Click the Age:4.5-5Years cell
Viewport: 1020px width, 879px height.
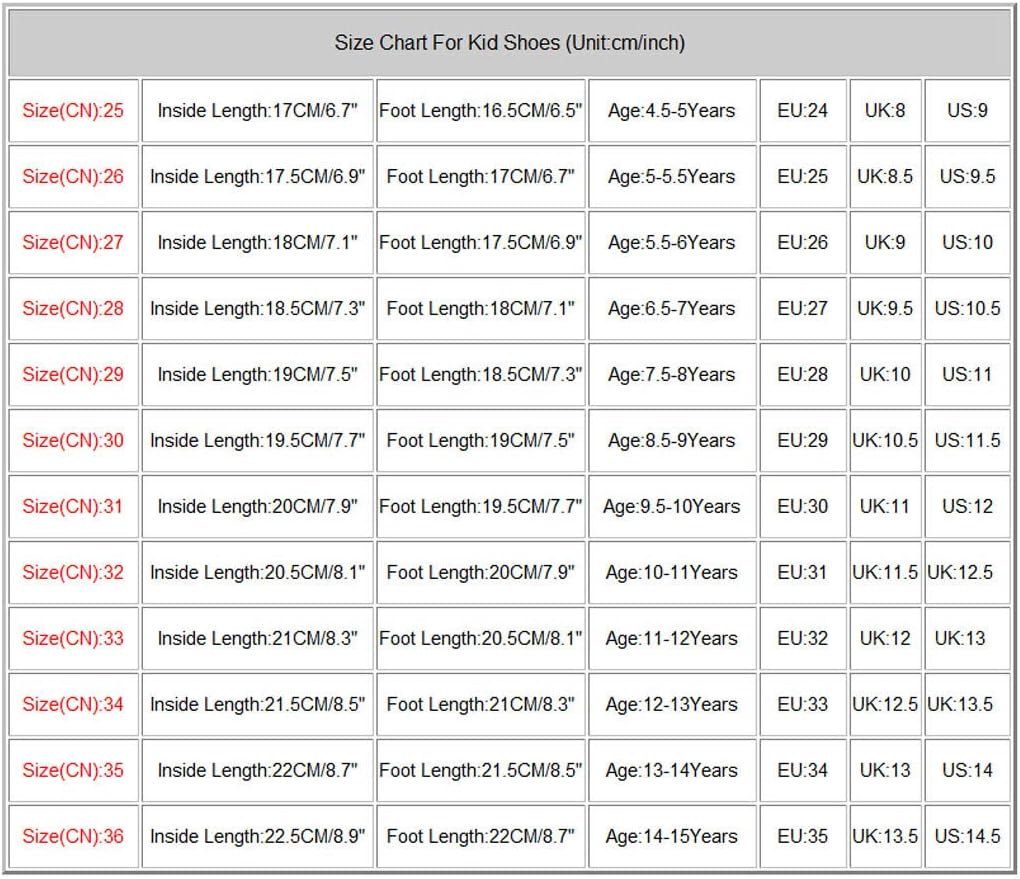[x=671, y=110]
